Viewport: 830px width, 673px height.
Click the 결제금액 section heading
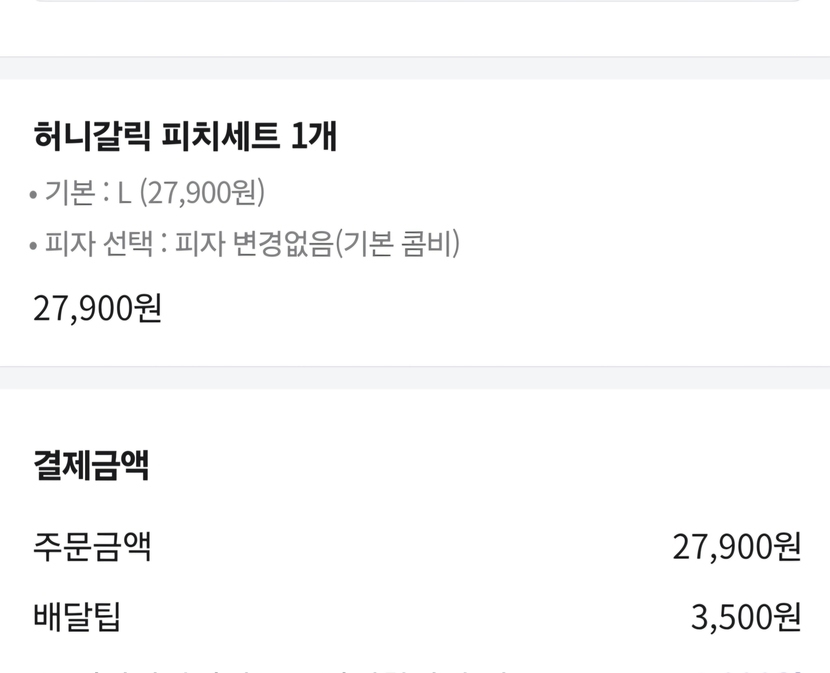[91, 465]
